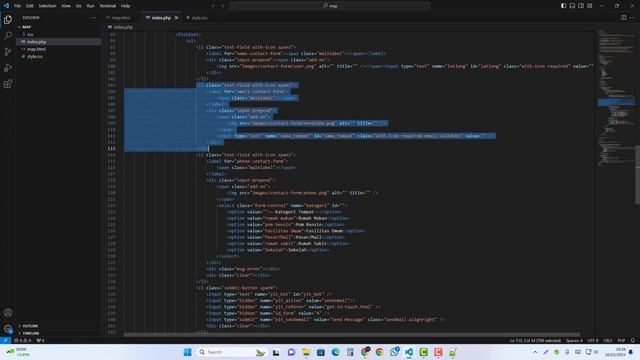Open the Run menu
Image resolution: width=640 pixels, height=360 pixels.
click(x=90, y=6)
